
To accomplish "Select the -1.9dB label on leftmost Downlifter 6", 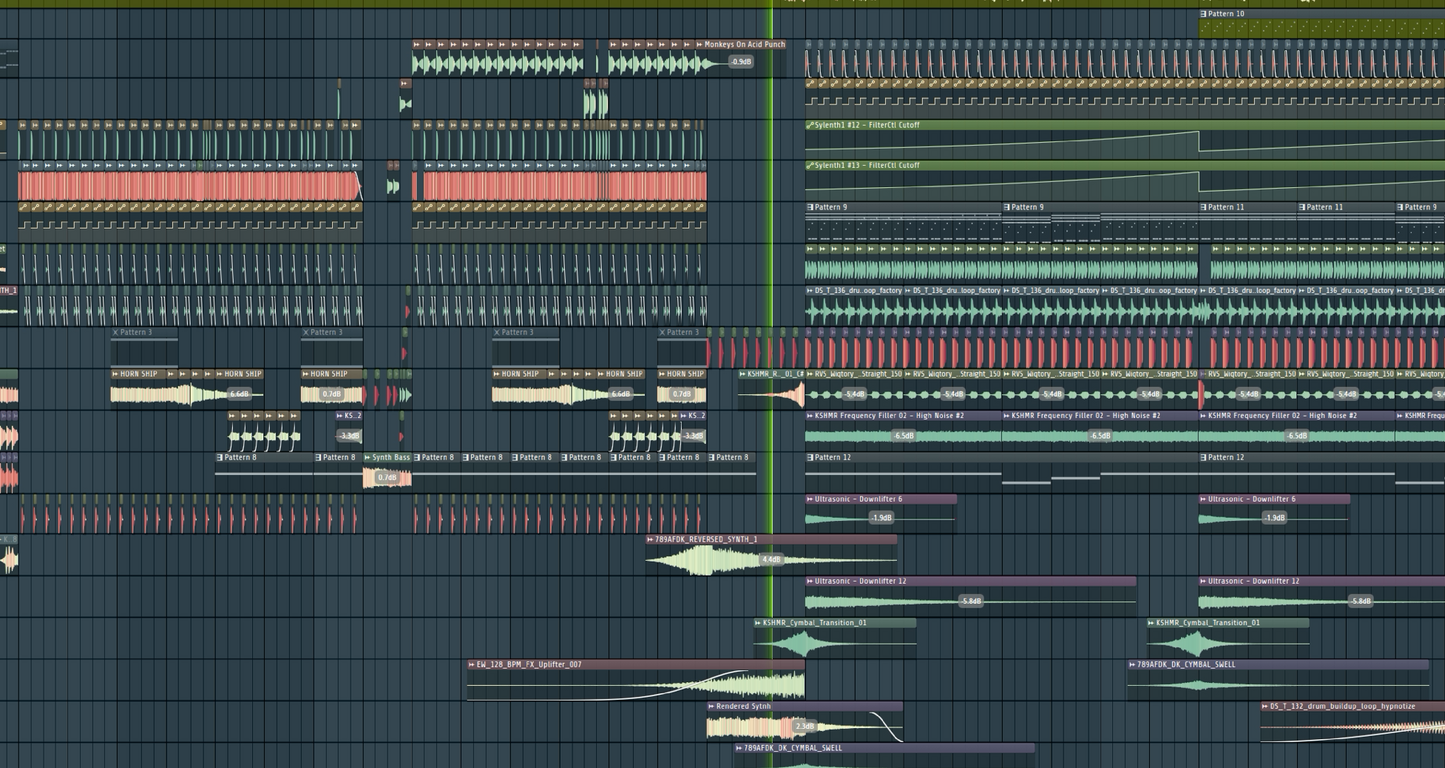I will tap(881, 518).
